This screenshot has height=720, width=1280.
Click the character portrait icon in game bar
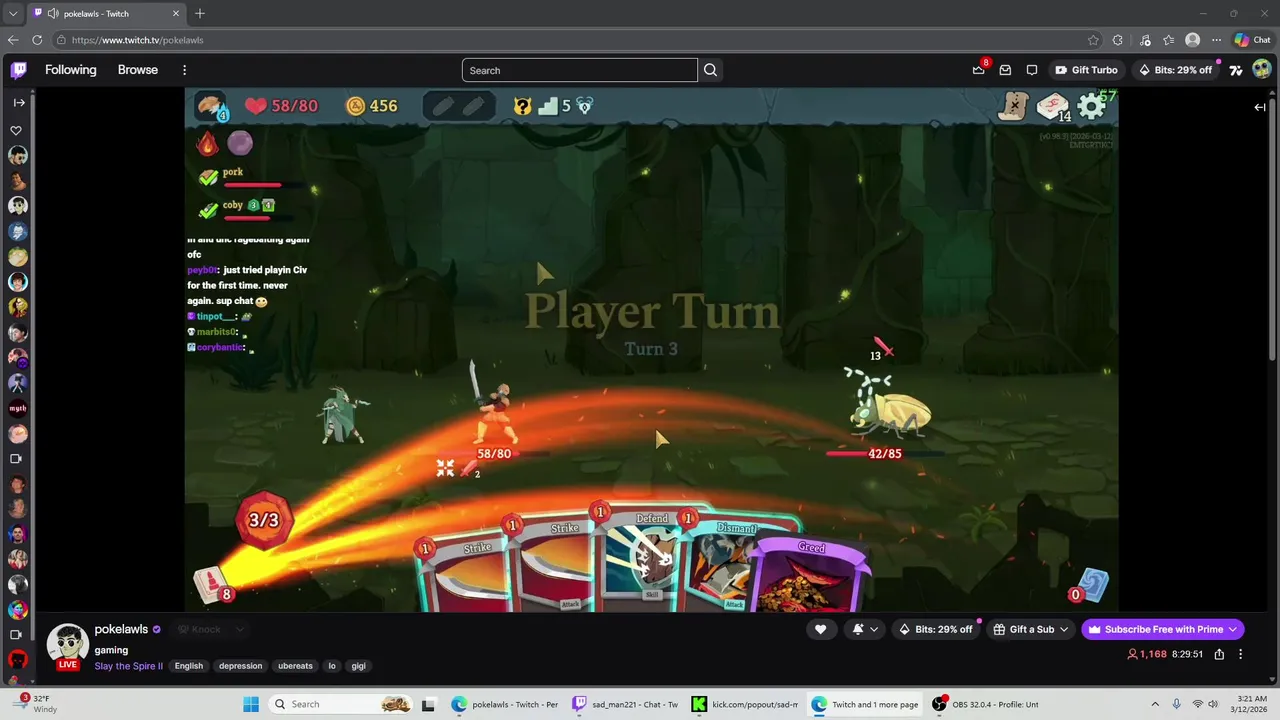[211, 107]
